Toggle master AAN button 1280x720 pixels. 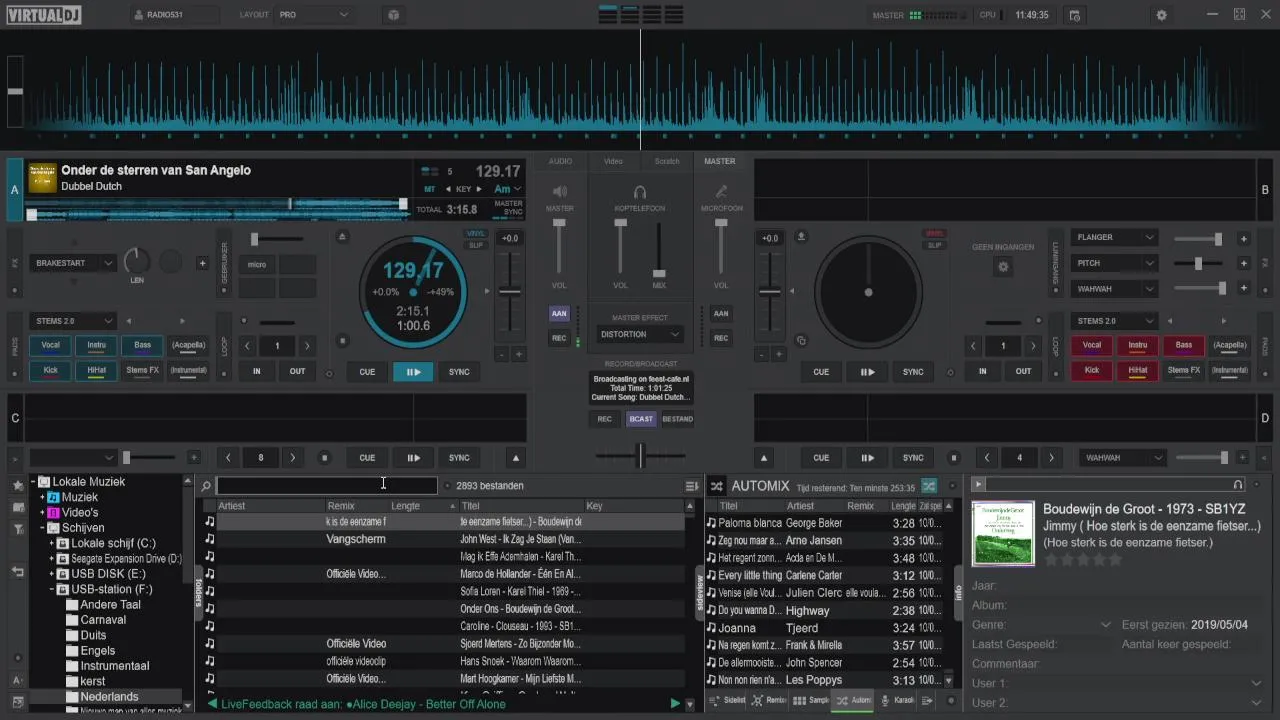[559, 314]
